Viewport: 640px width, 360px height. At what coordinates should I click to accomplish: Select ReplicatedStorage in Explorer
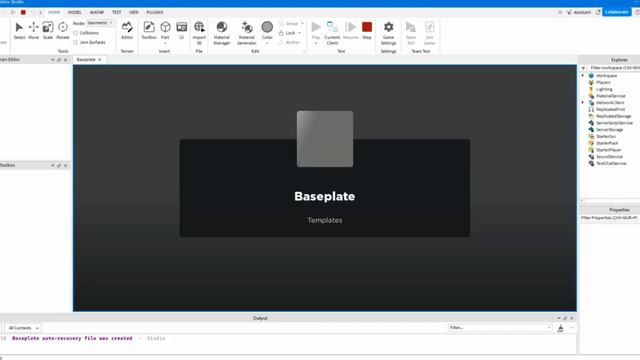coord(613,116)
